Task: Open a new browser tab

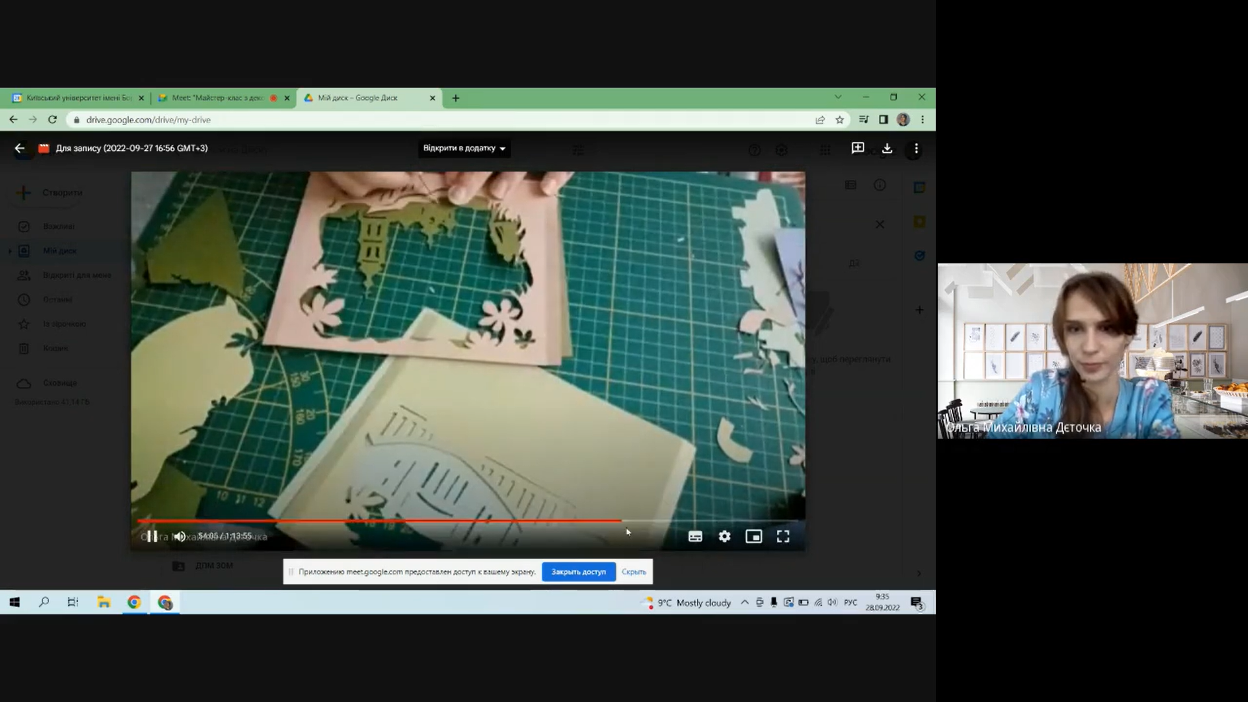Action: tap(456, 98)
